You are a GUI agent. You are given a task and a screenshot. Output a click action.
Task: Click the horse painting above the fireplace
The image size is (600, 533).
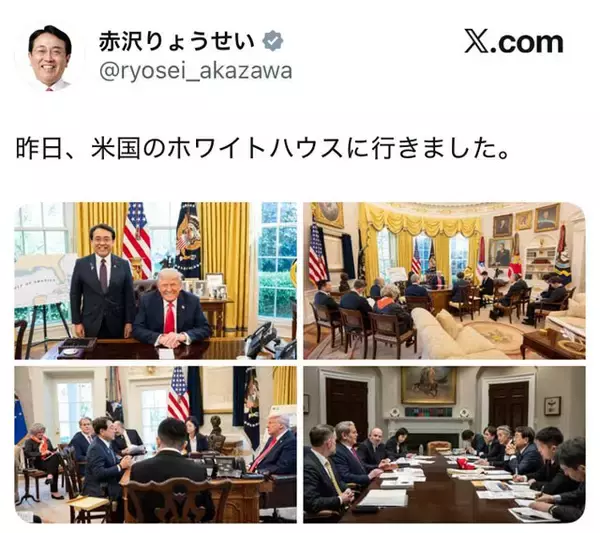click(x=428, y=386)
